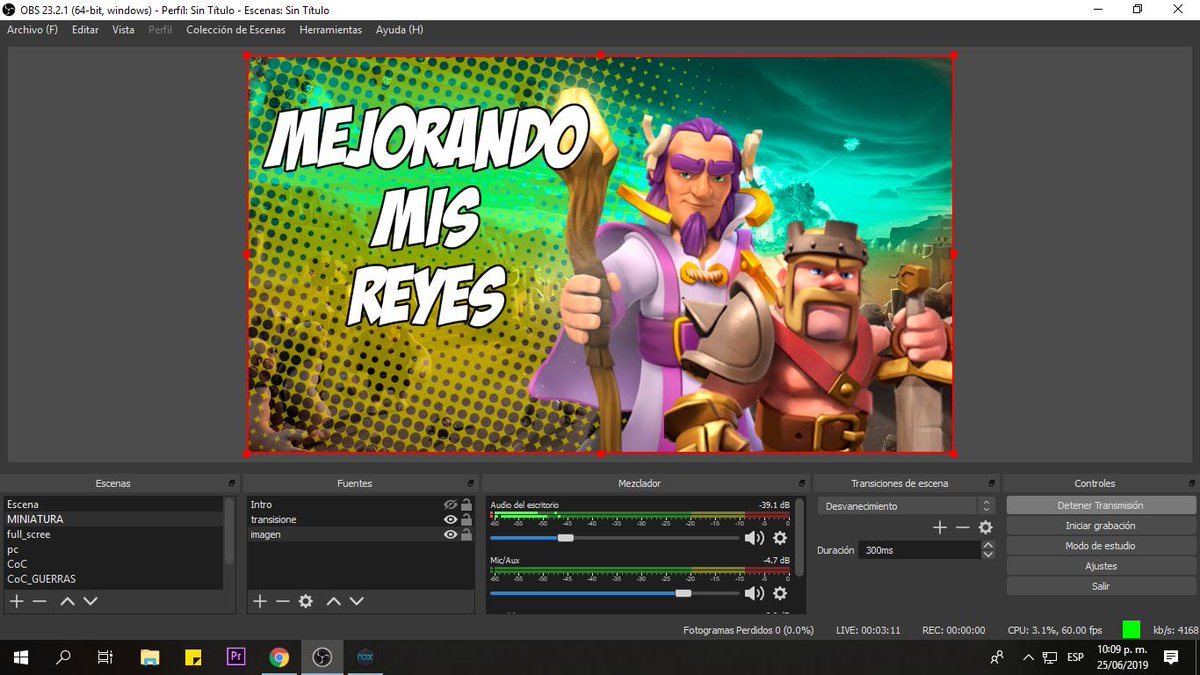Remove selected source in Fuentes

pos(282,601)
